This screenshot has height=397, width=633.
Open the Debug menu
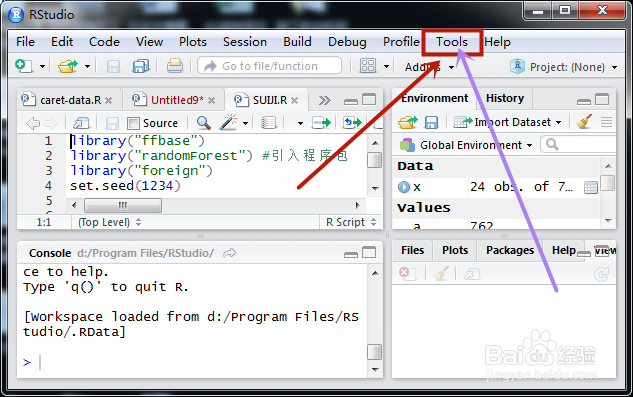pyautogui.click(x=347, y=42)
